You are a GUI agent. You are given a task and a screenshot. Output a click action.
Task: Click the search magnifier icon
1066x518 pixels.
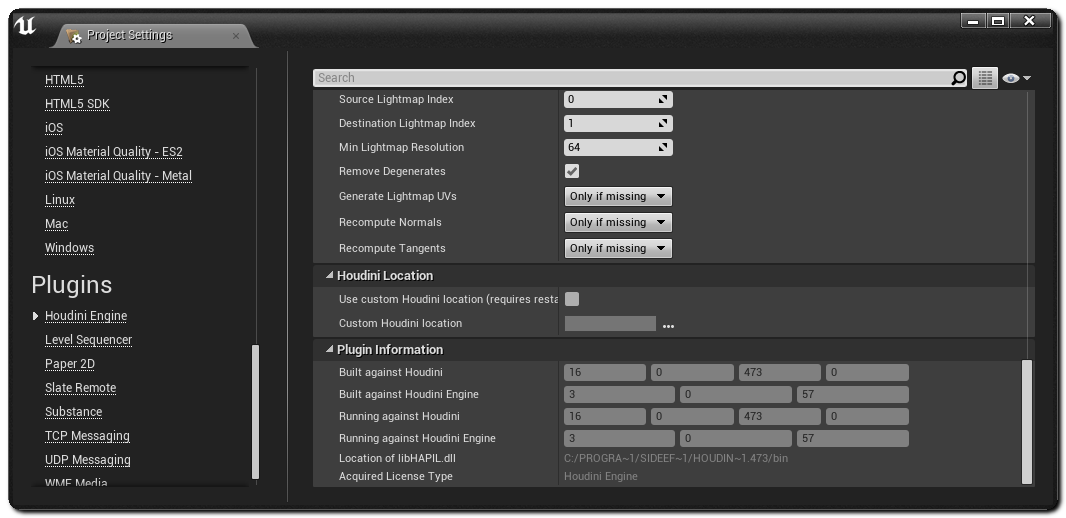pyautogui.click(x=957, y=78)
